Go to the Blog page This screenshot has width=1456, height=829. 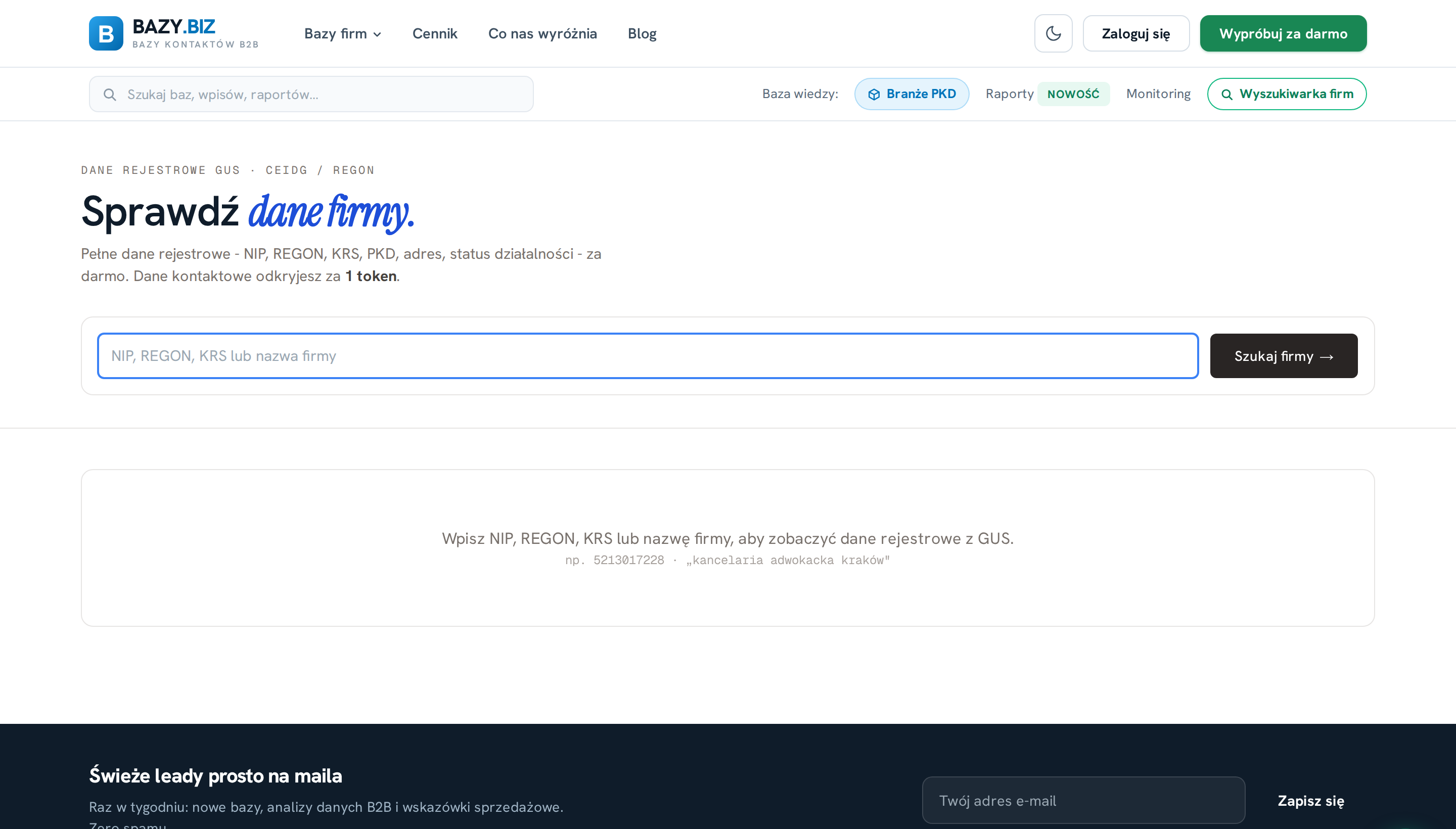[x=642, y=33]
